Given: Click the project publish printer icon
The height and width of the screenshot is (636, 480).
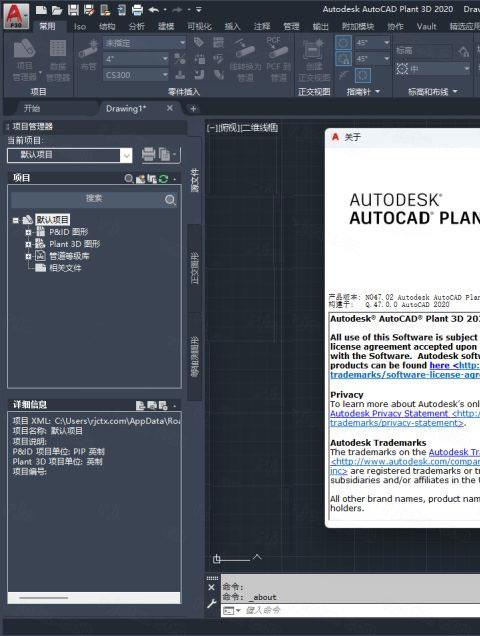Looking at the screenshot, I should (x=149, y=155).
